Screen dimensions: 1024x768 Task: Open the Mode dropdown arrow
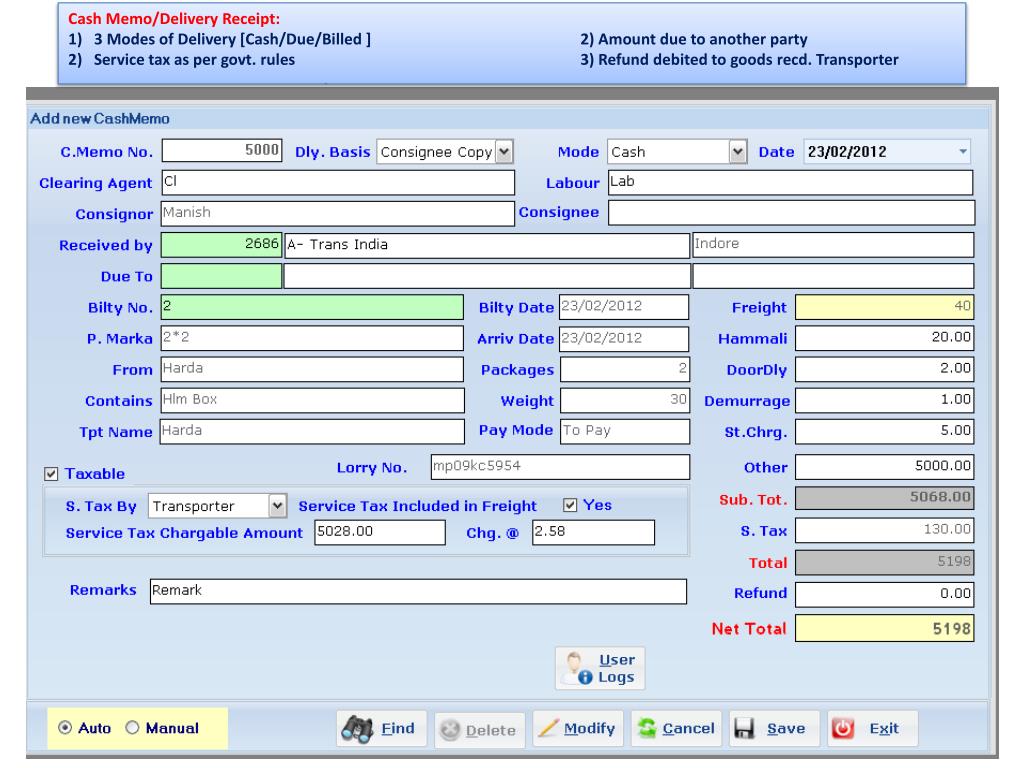(x=737, y=152)
